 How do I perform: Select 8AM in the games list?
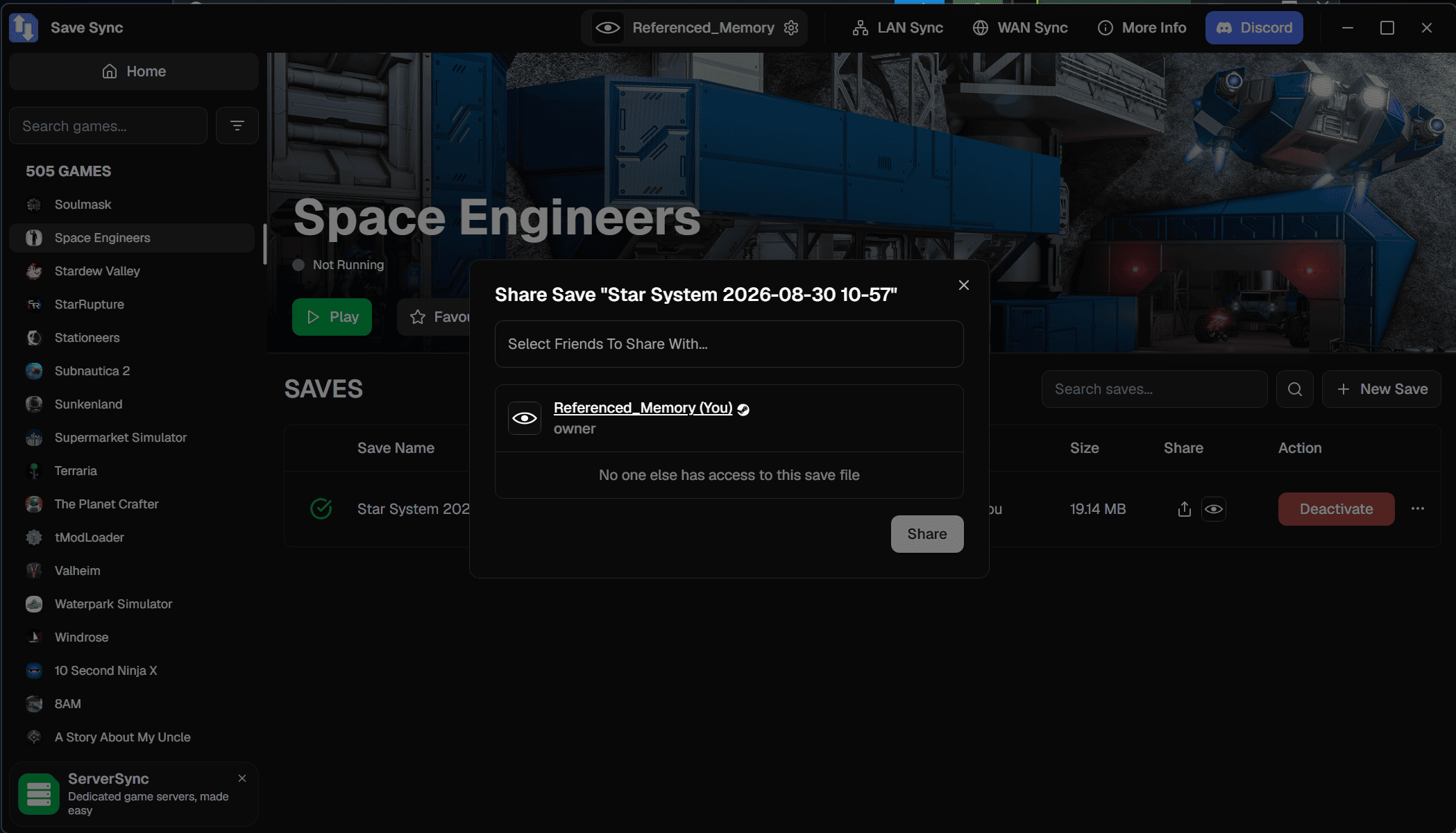coord(132,704)
